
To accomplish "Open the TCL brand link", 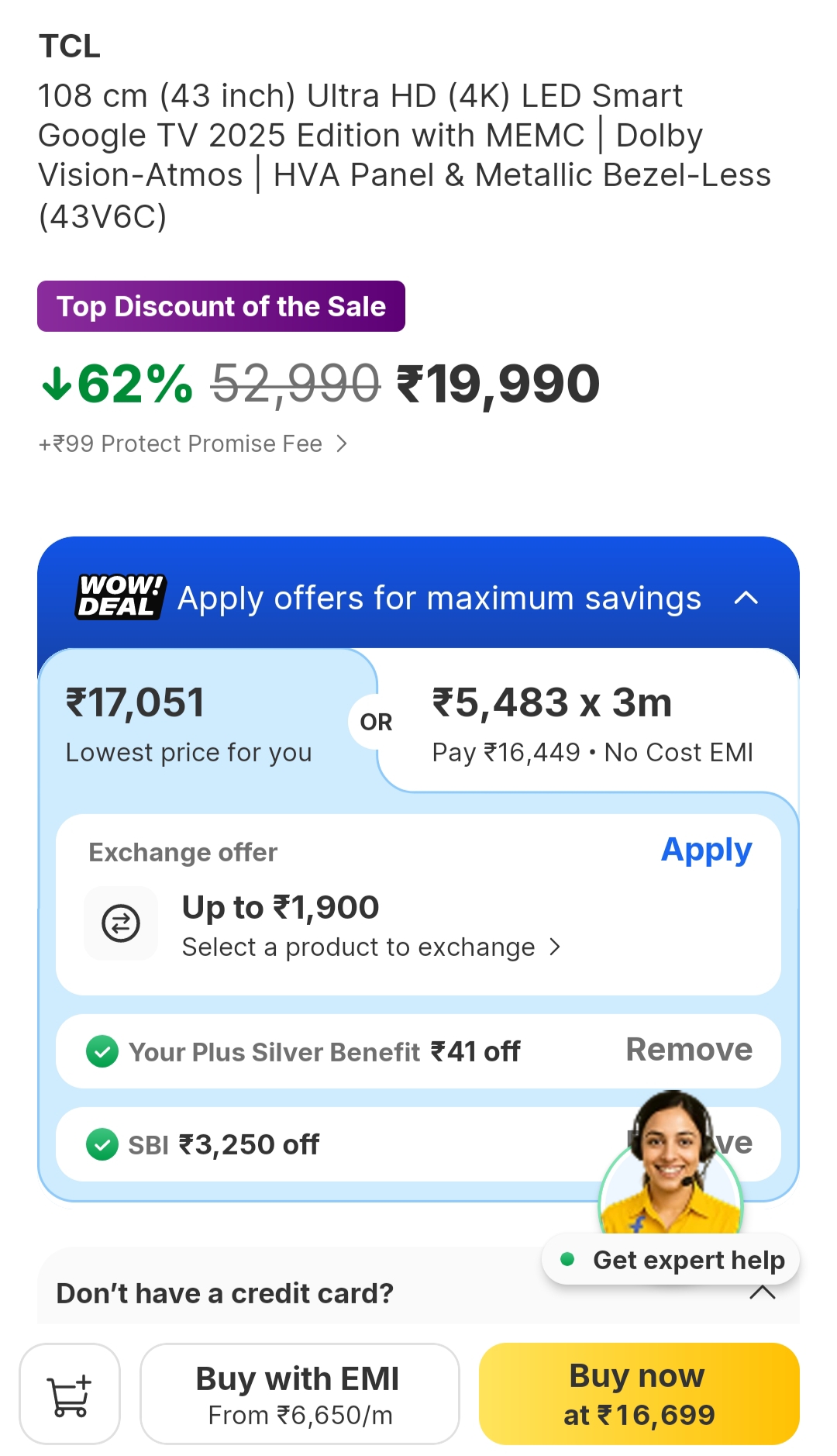I will (70, 47).
